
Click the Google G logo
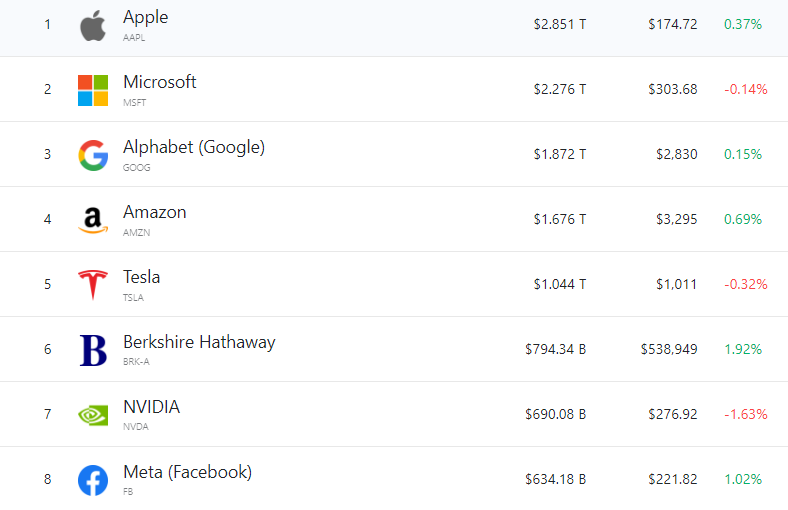[x=92, y=155]
